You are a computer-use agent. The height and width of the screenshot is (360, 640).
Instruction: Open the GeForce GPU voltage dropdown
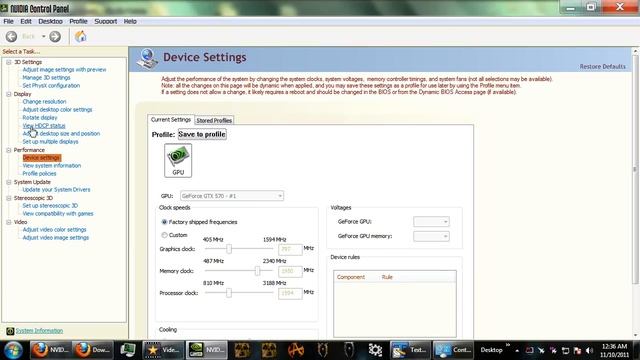click(431, 222)
